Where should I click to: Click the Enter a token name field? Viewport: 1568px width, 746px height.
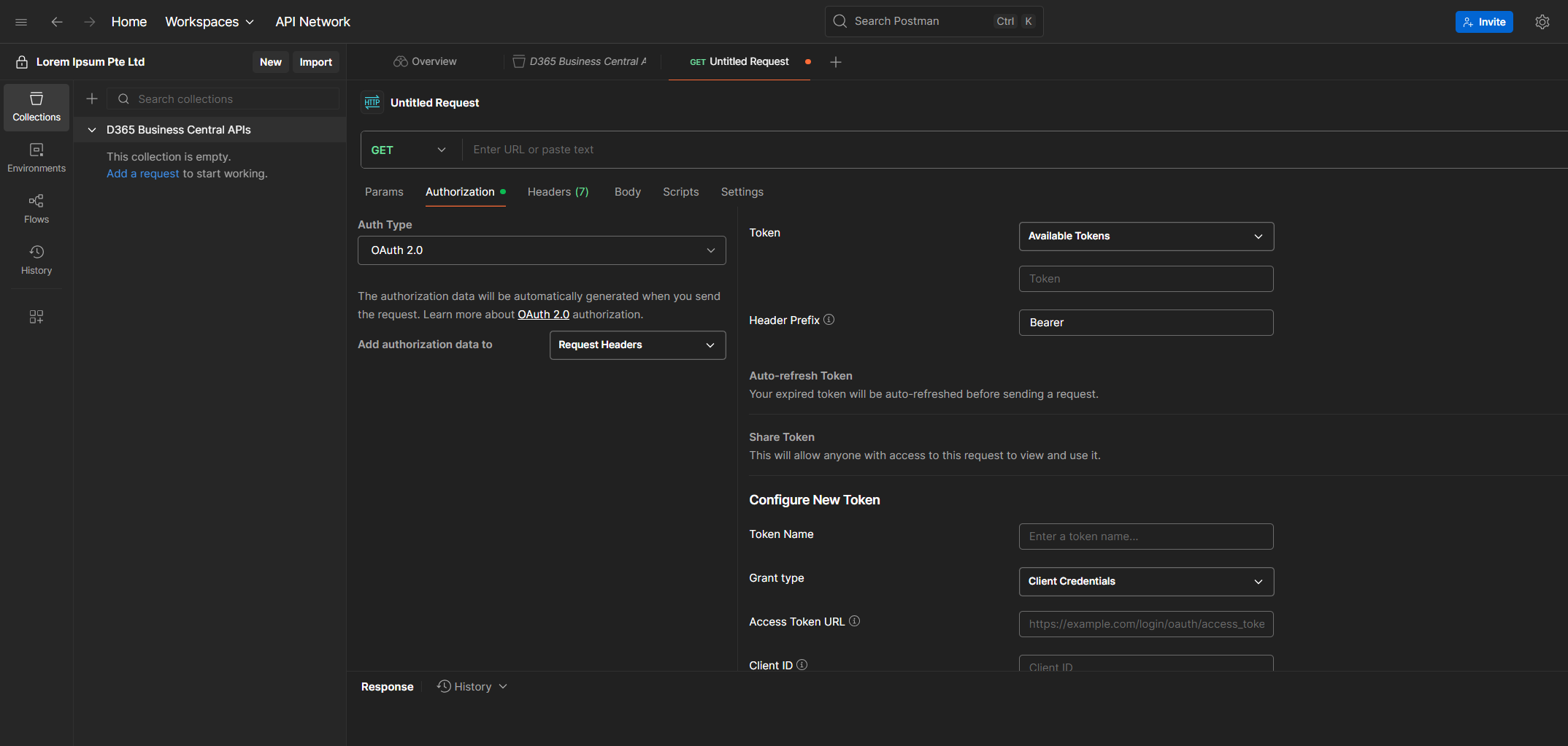click(x=1146, y=537)
